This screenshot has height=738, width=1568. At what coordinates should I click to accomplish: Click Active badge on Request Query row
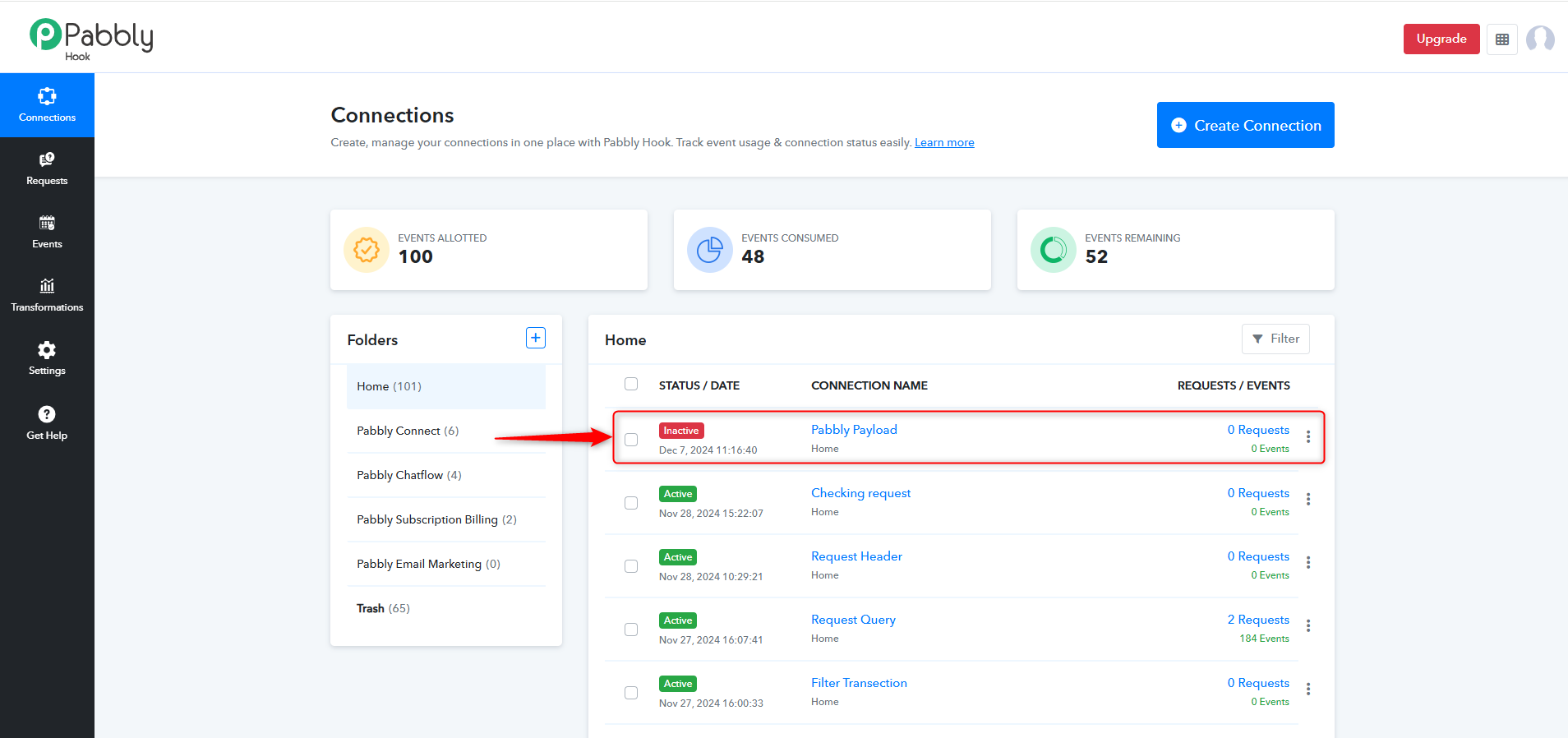(678, 620)
